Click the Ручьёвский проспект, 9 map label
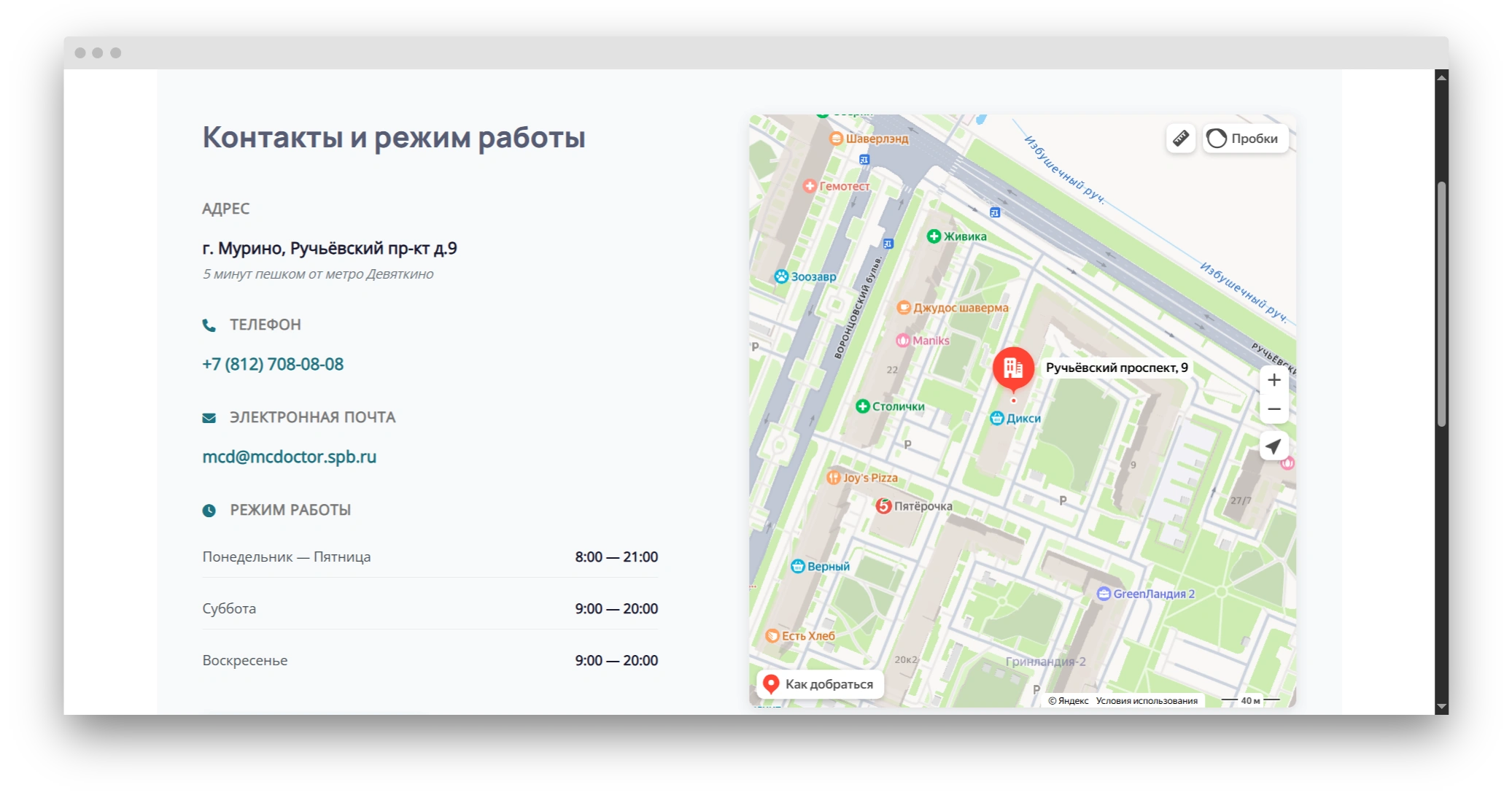This screenshot has height=806, width=1512. [x=1117, y=368]
